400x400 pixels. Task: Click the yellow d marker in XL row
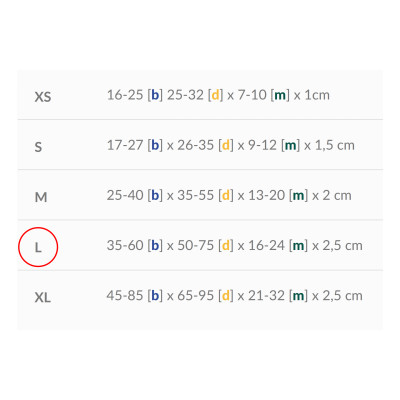click(x=226, y=295)
